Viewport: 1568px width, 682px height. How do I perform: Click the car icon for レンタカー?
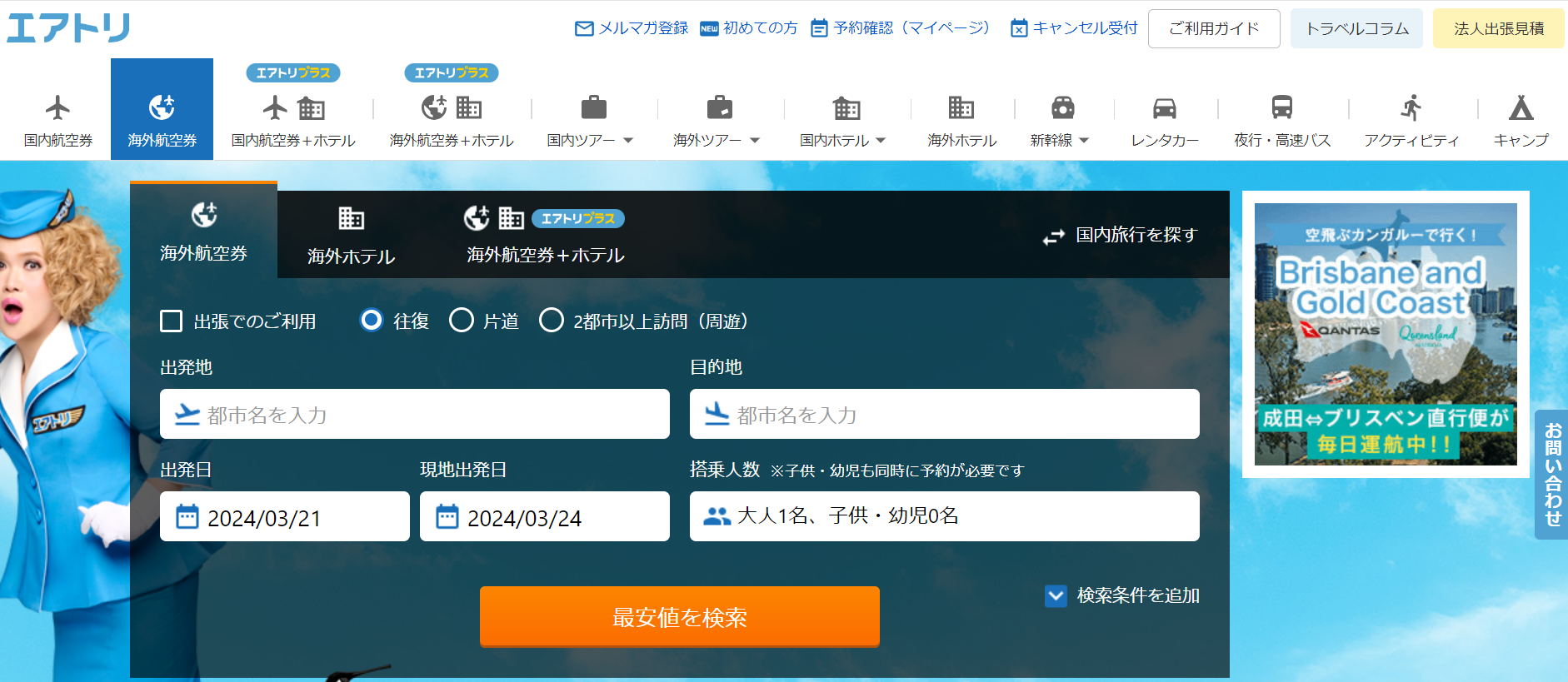(1164, 108)
